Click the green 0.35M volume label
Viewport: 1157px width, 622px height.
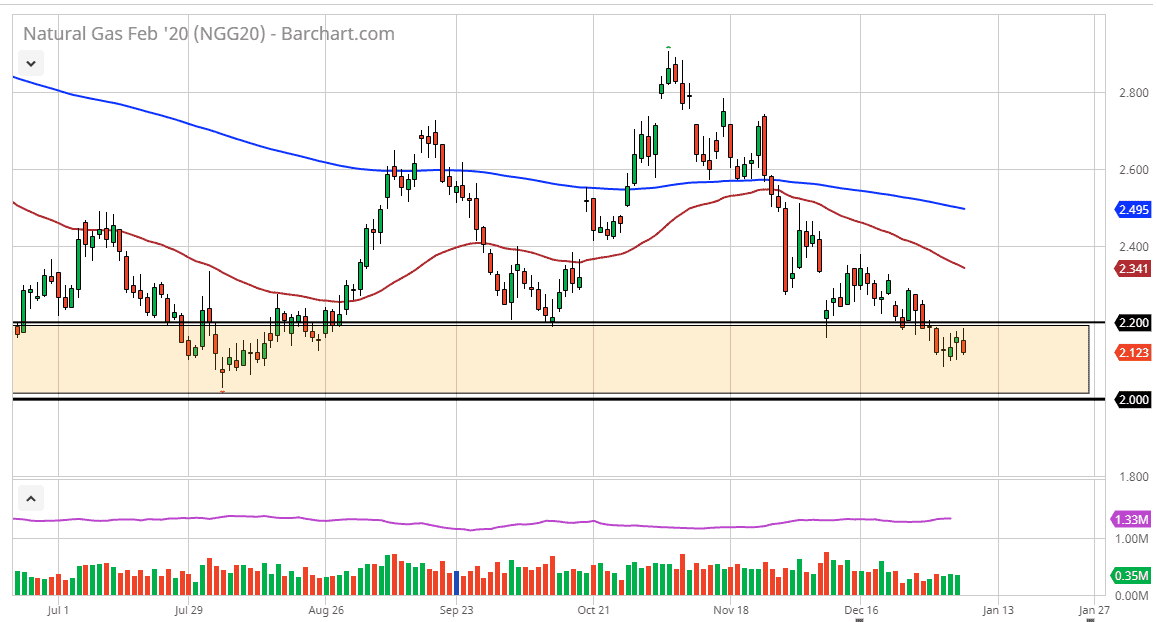click(x=1132, y=576)
